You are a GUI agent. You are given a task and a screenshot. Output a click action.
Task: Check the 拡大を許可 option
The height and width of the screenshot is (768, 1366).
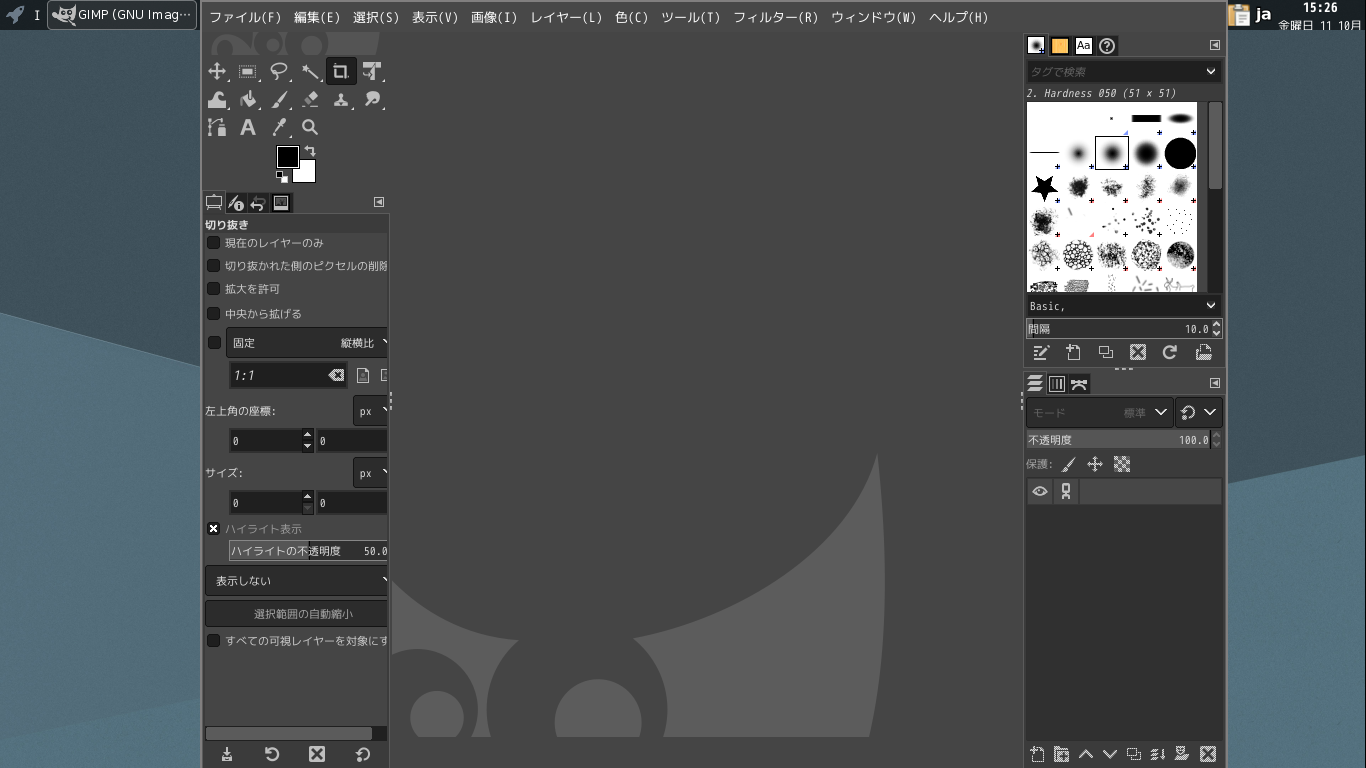(213, 288)
